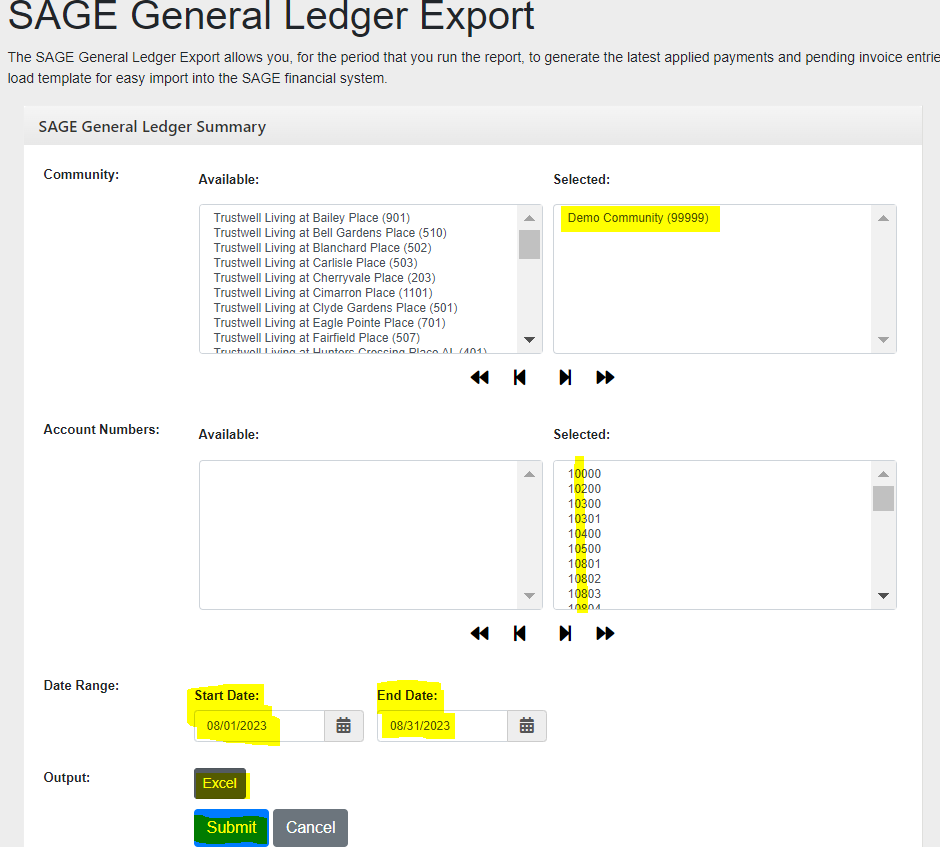Click the Start Date input field
Screen dimensions: 940x847
260,726
